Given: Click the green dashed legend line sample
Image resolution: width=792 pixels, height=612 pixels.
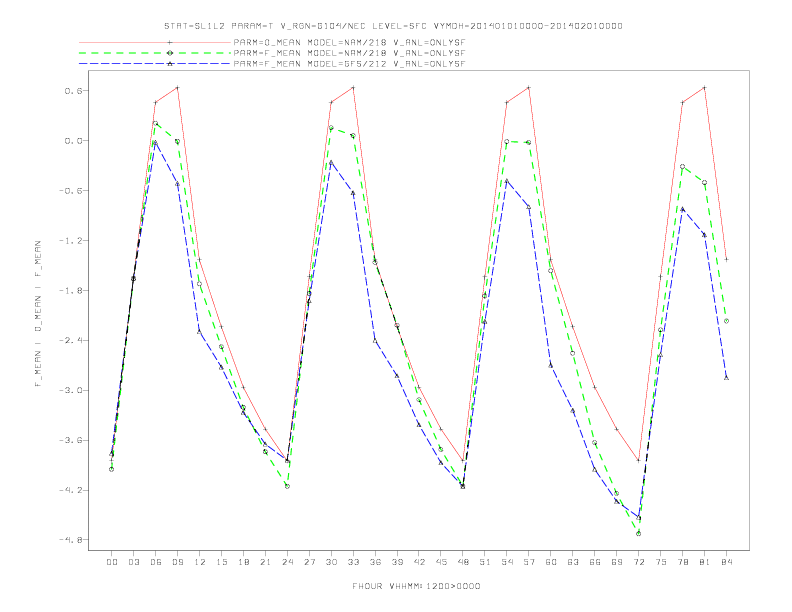Looking at the screenshot, I should point(155,53).
